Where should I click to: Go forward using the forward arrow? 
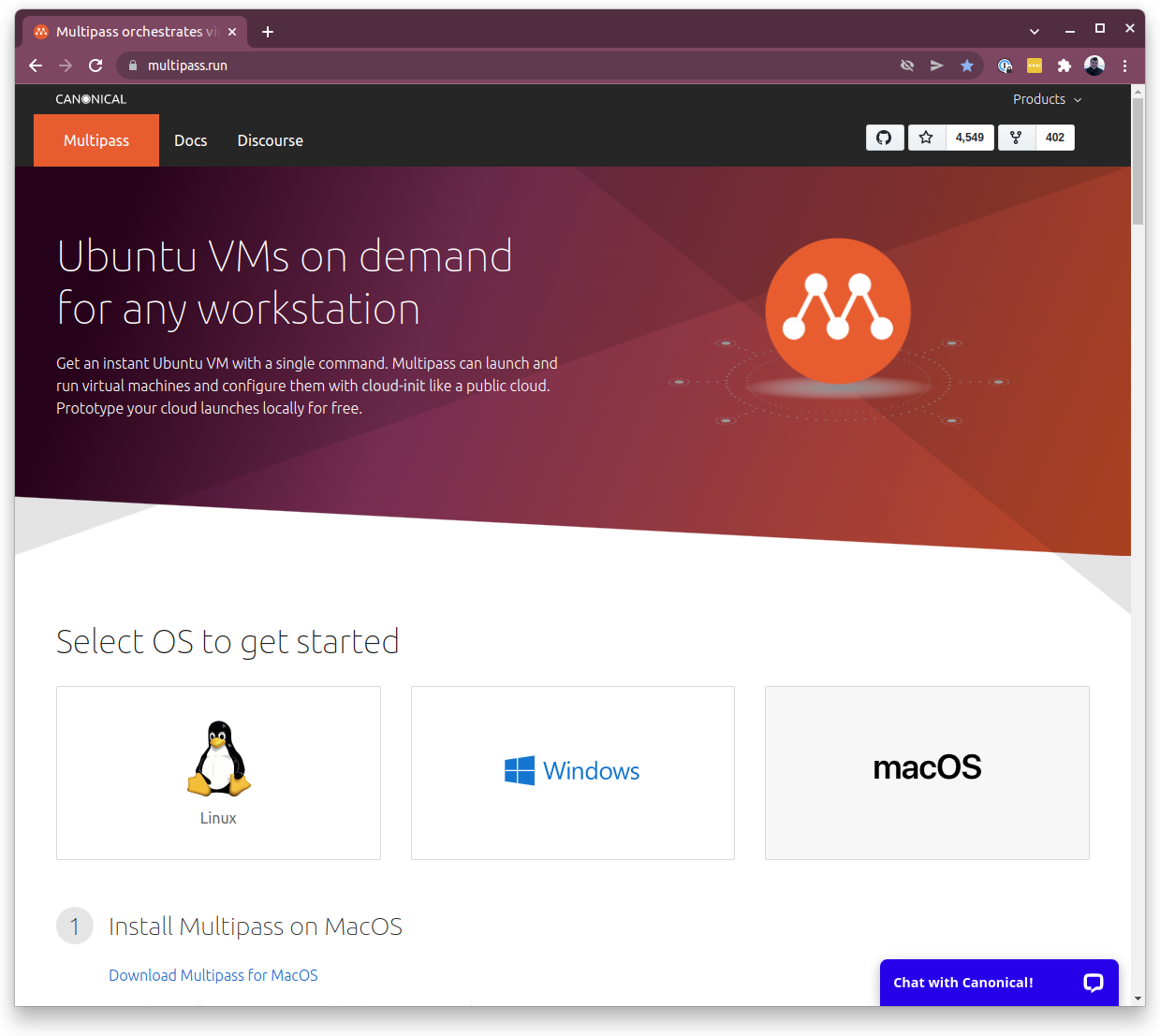pos(66,66)
